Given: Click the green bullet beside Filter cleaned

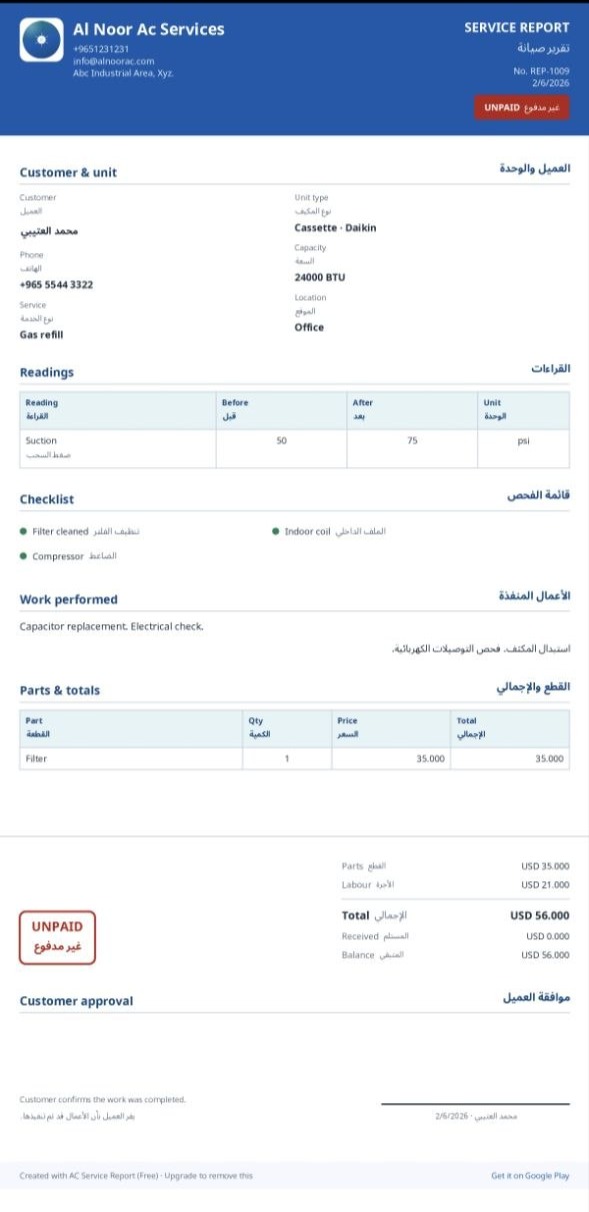Looking at the screenshot, I should [x=23, y=531].
